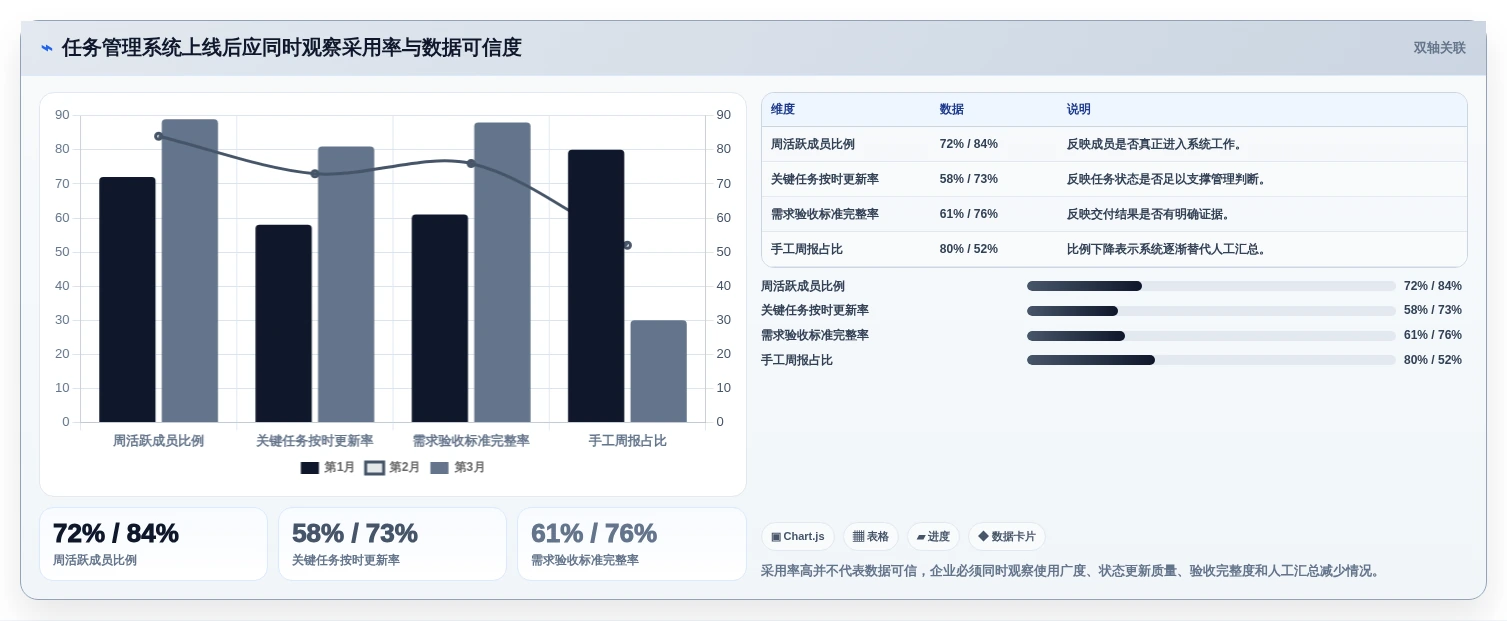Select table row 关键任务按时更新率
This screenshot has width=1507, height=621.
(x=1114, y=179)
